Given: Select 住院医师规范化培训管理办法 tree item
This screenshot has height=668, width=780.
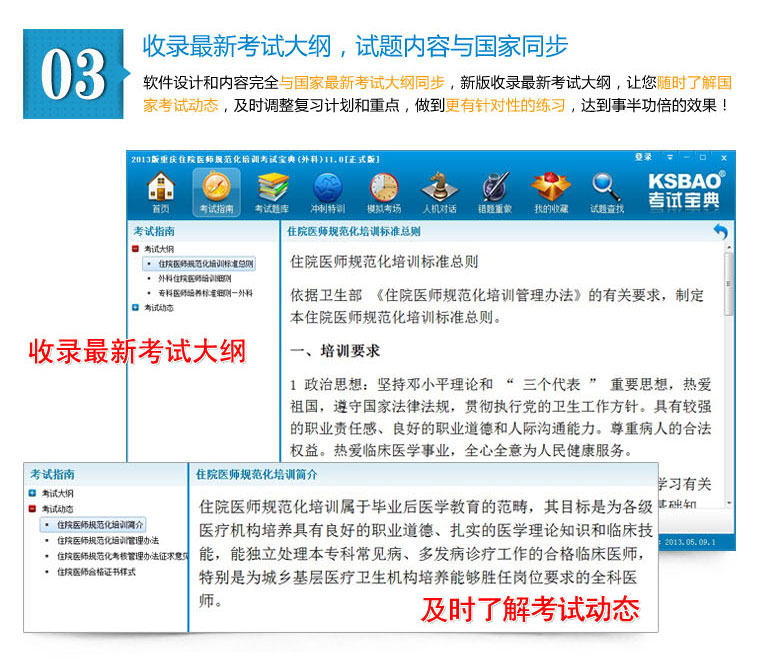Looking at the screenshot, I should coord(108,540).
